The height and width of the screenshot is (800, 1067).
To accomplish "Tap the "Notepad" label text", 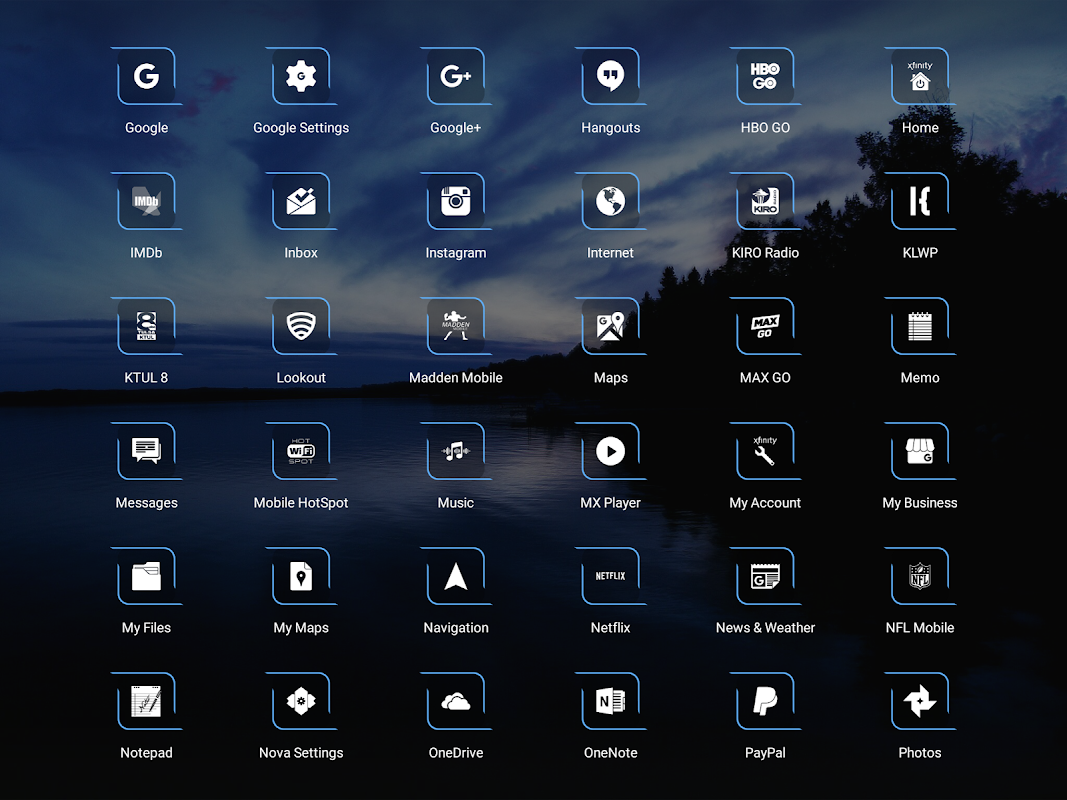I will tap(146, 753).
